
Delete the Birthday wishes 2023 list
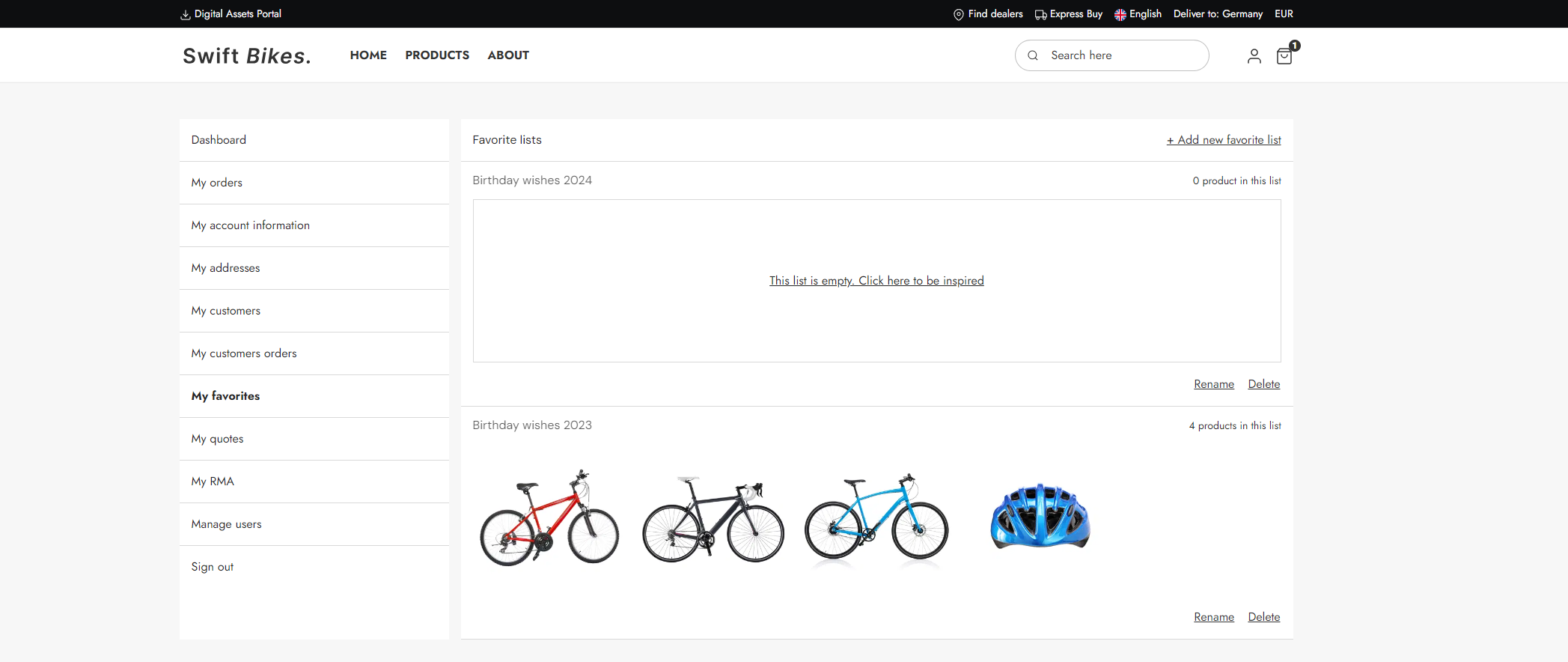click(x=1263, y=617)
